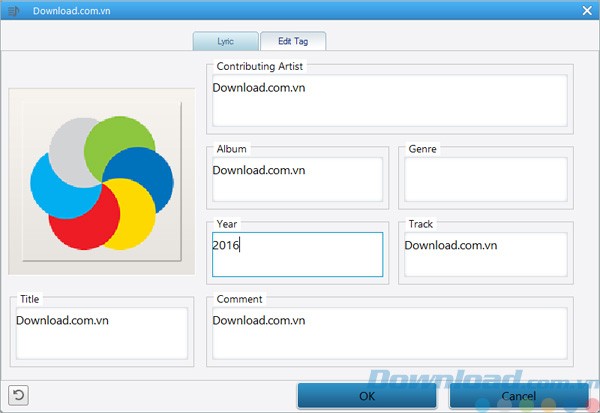This screenshot has height=413, width=600.
Task: Place cursor in the Comment field
Action: pos(389,332)
